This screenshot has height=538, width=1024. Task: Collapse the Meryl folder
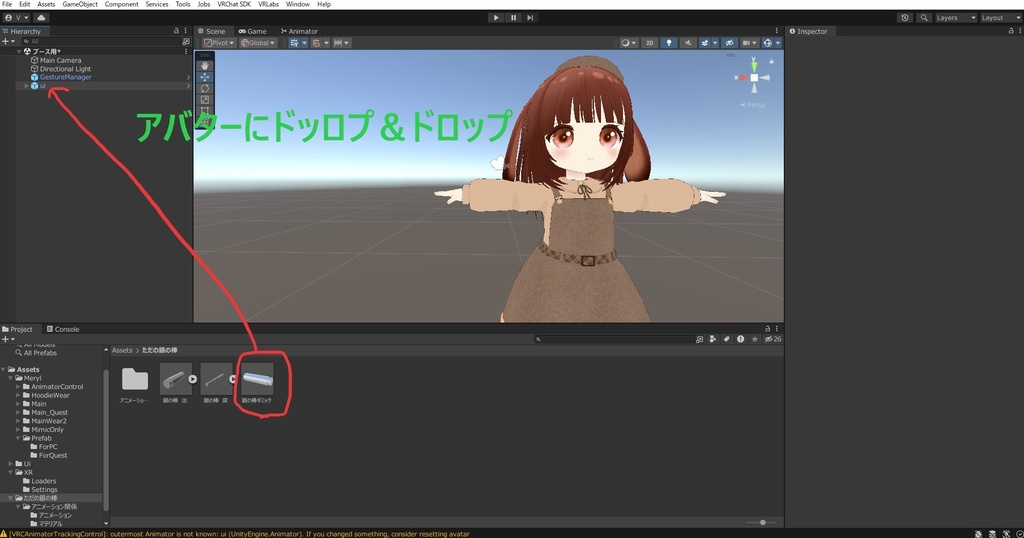[10, 378]
